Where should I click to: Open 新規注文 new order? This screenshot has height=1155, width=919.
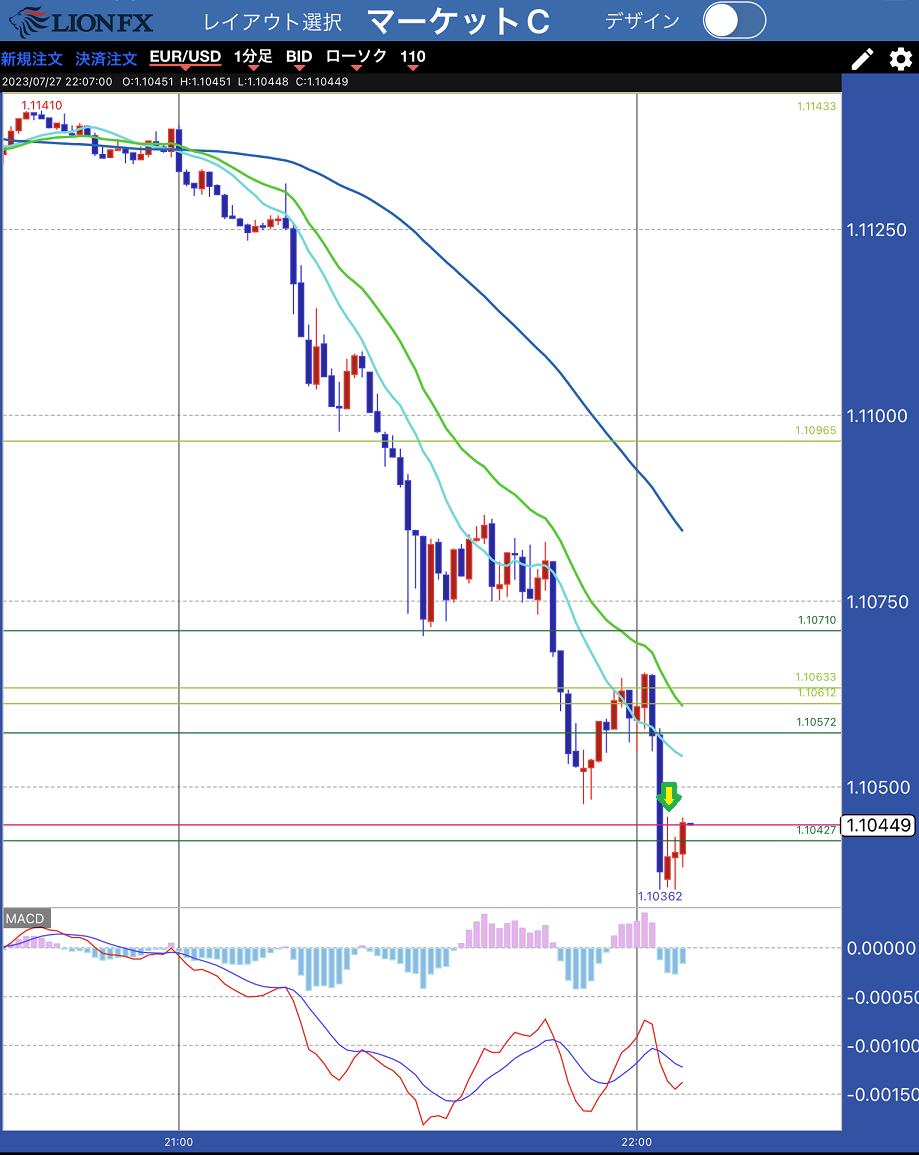tap(32, 58)
